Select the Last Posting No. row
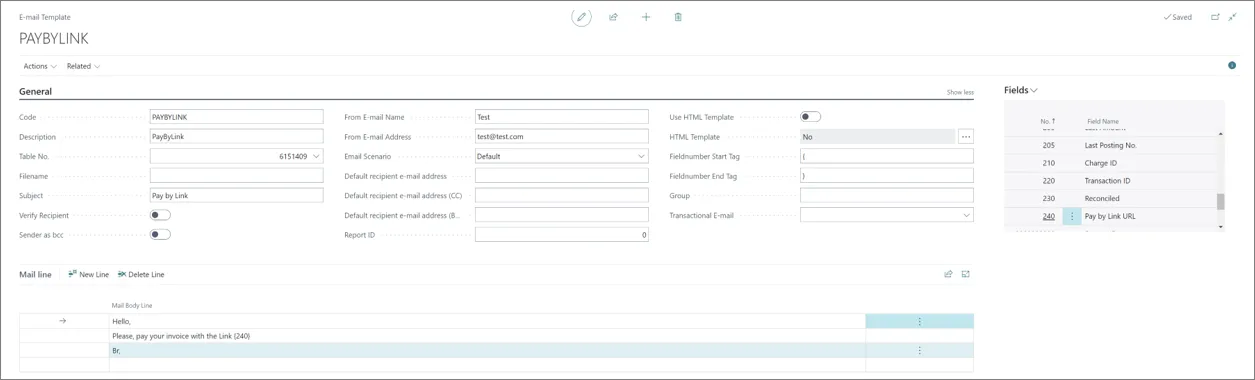 coord(1110,145)
